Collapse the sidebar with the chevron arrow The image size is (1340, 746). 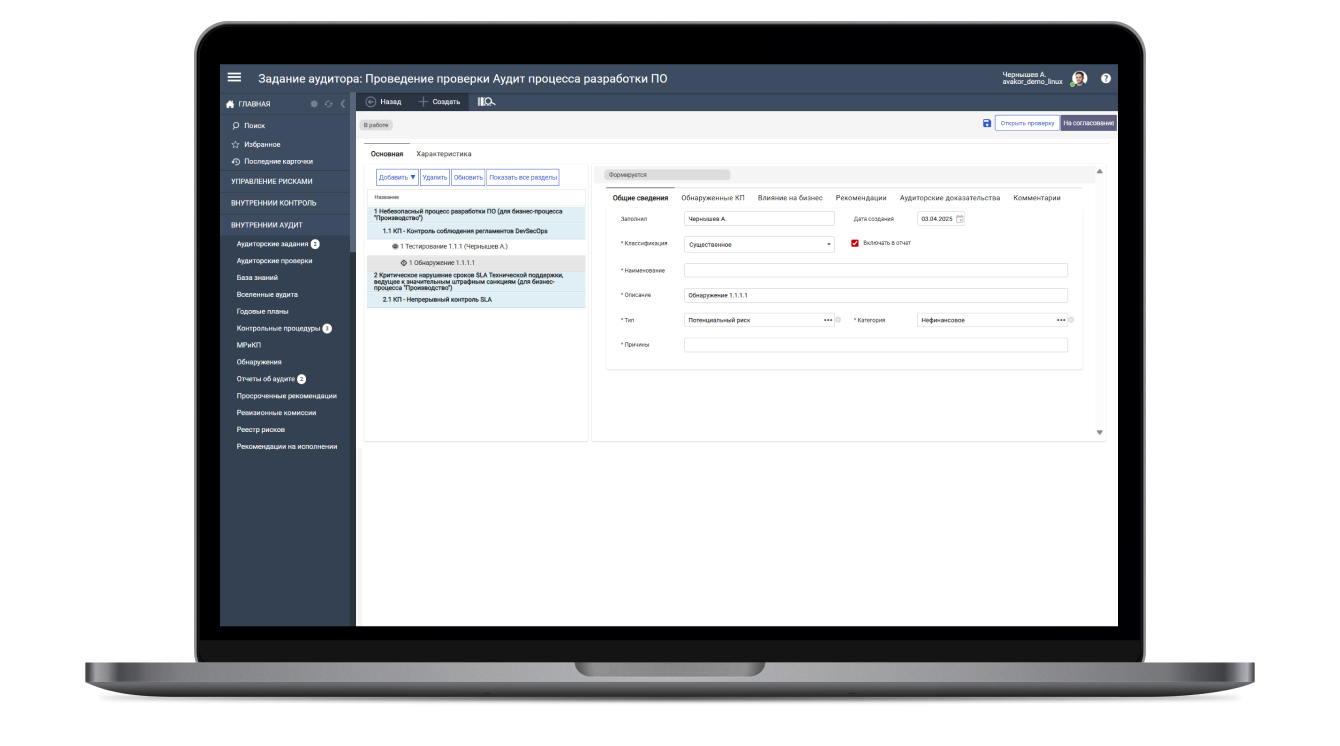343,104
